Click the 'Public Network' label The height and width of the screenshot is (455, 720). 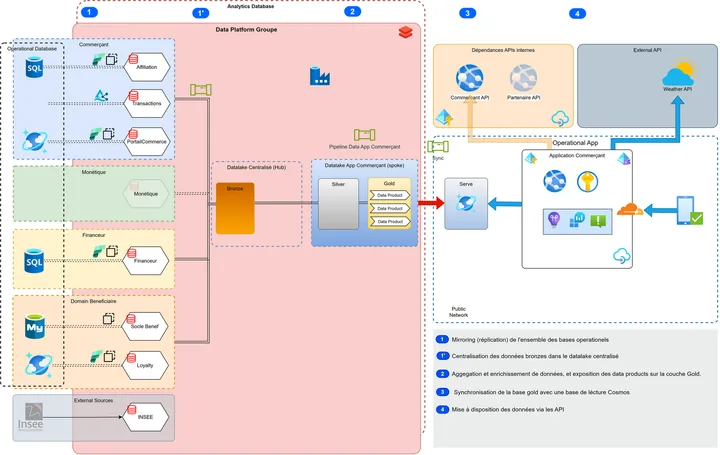coord(458,312)
